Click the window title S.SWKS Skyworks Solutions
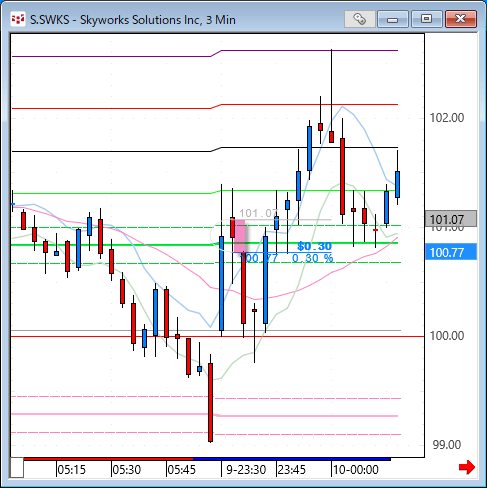 (133, 20)
